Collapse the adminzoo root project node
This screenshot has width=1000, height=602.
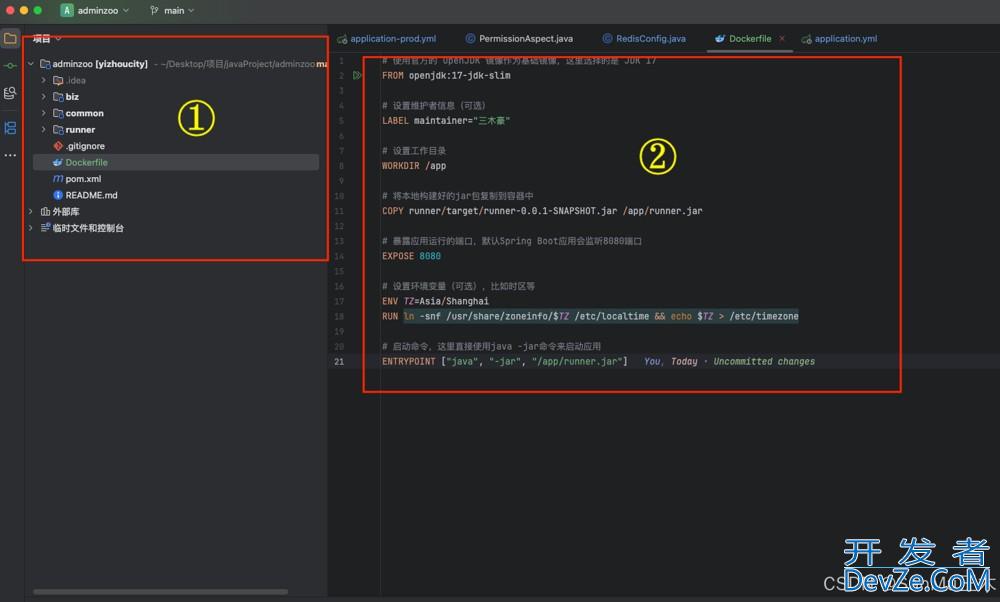pyautogui.click(x=31, y=64)
